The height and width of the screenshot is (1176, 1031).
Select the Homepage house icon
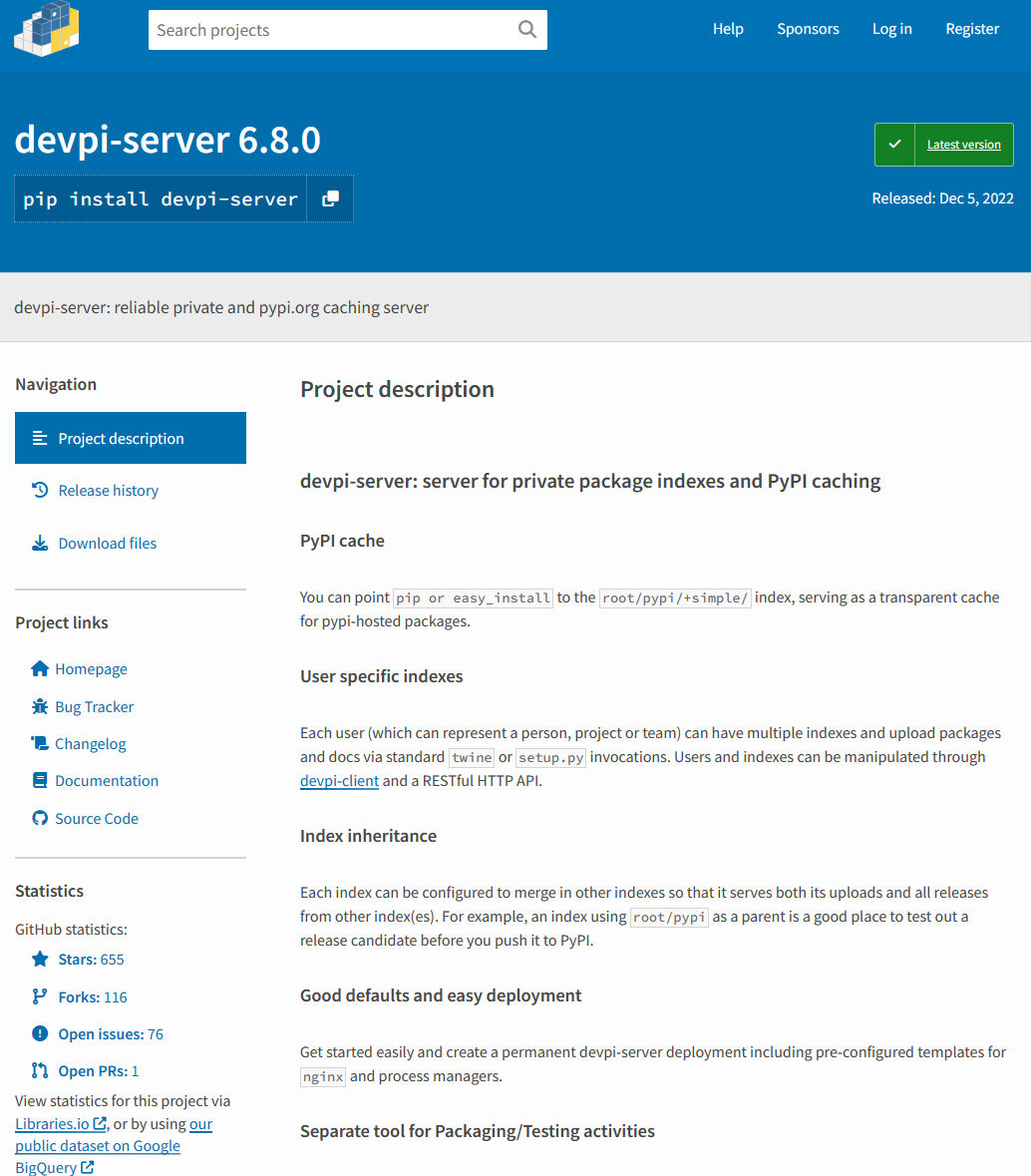[39, 668]
